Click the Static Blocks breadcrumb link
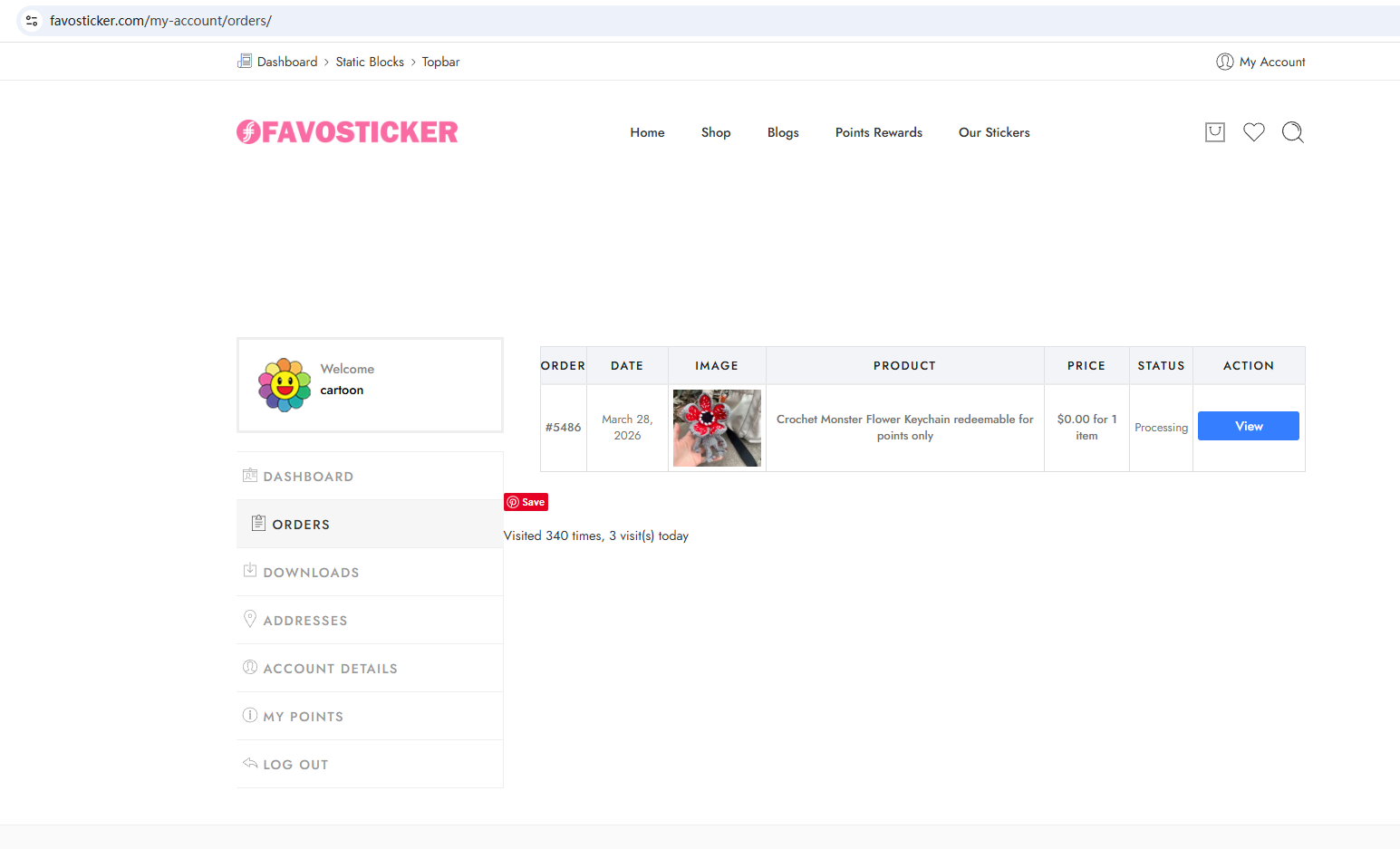 click(370, 62)
